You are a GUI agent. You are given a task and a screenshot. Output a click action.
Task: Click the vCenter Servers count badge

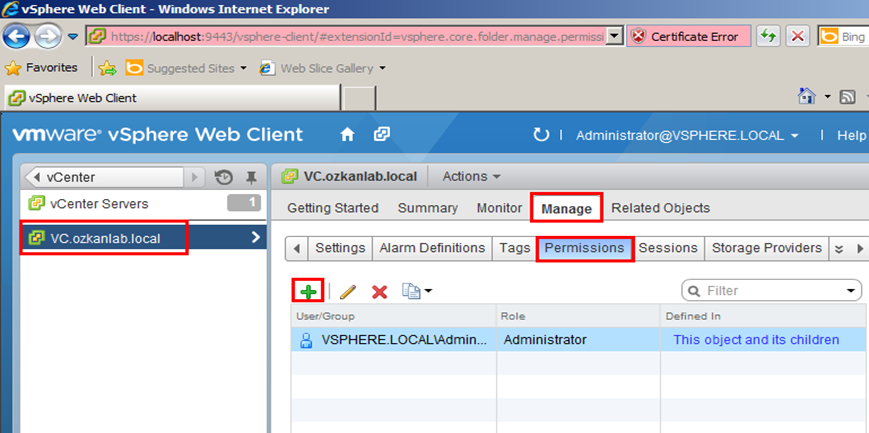(x=244, y=203)
